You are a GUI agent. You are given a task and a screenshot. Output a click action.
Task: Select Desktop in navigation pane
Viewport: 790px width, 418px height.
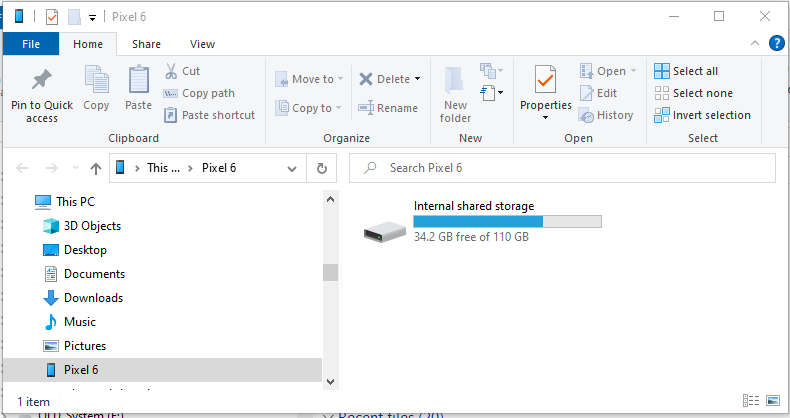coord(75,250)
